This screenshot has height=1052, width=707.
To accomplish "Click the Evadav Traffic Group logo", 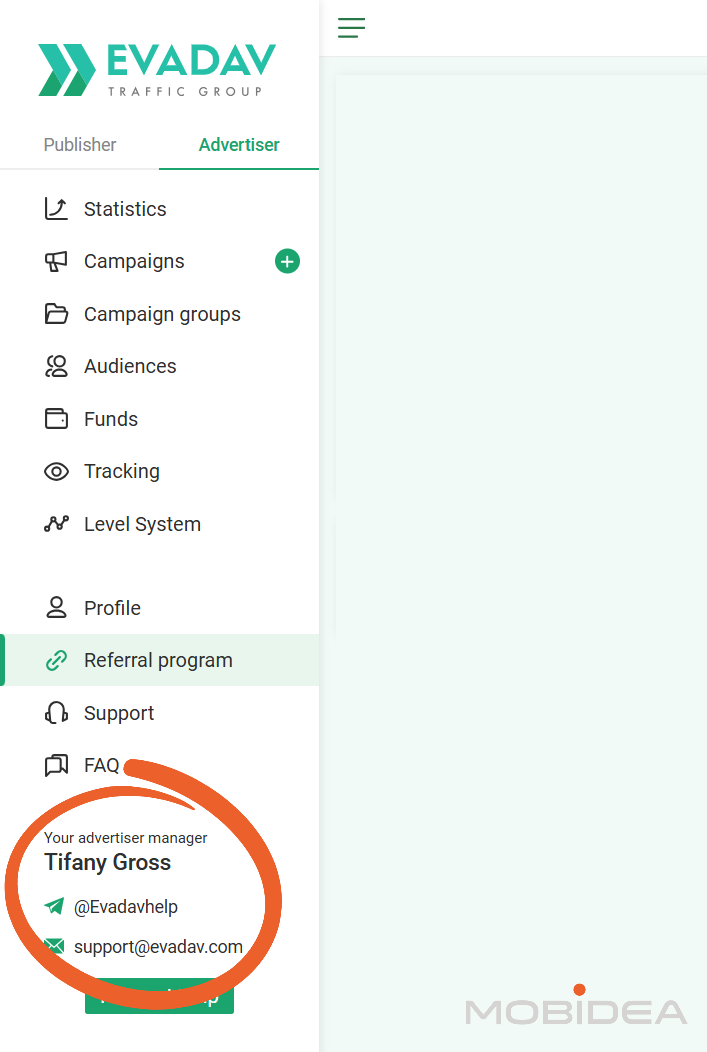I will pyautogui.click(x=157, y=70).
